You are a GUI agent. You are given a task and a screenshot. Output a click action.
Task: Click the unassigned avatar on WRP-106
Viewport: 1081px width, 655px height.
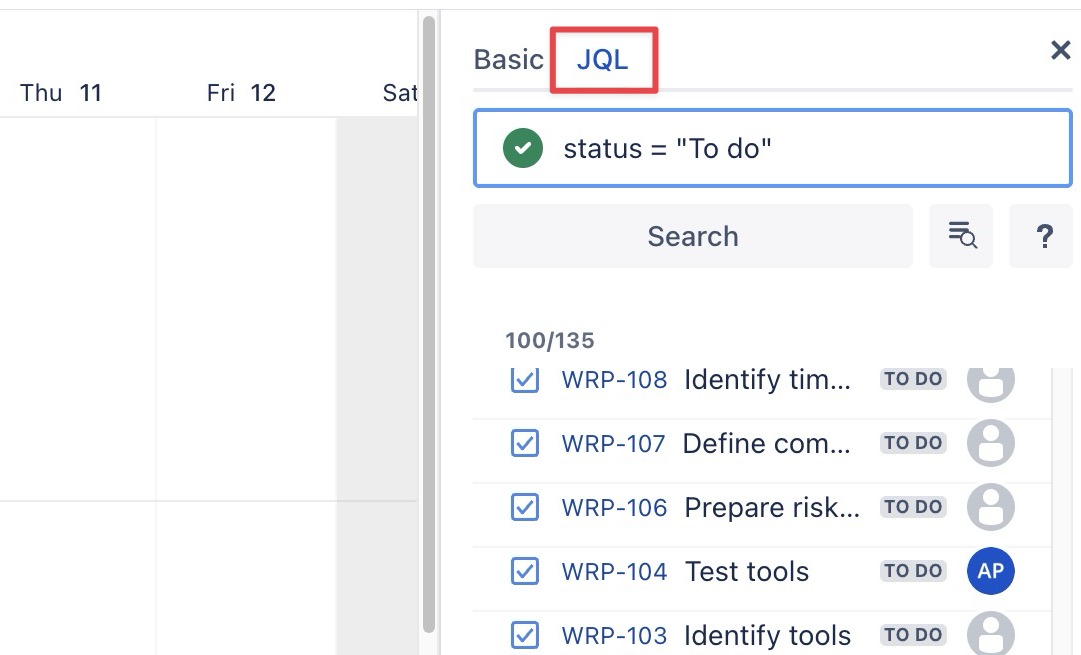pos(990,507)
